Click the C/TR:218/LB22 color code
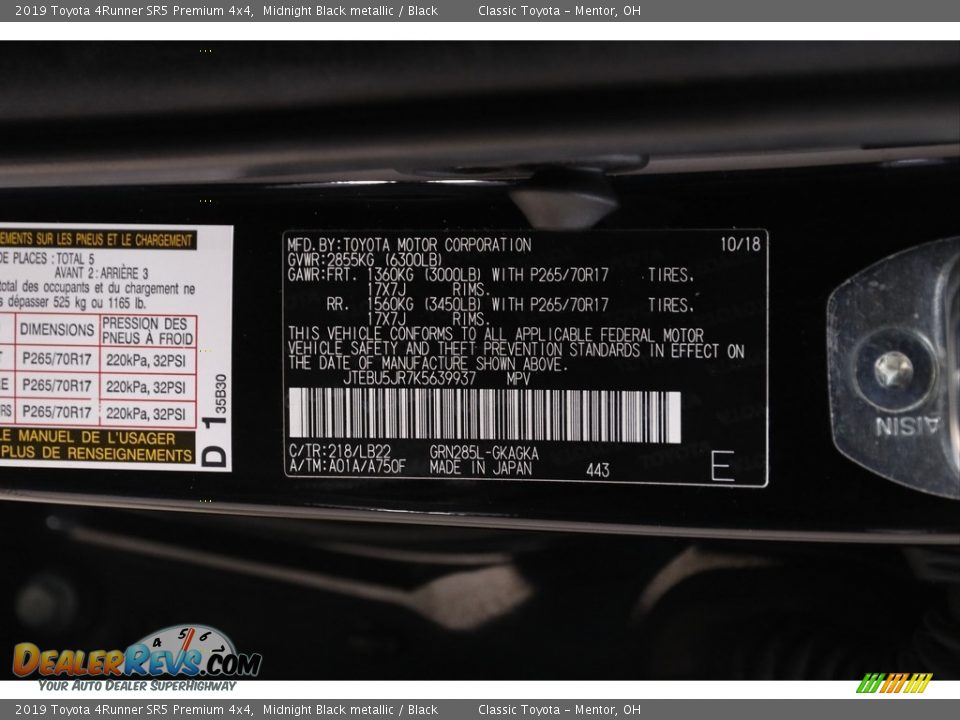Viewport: 960px width, 720px height. [x=339, y=452]
